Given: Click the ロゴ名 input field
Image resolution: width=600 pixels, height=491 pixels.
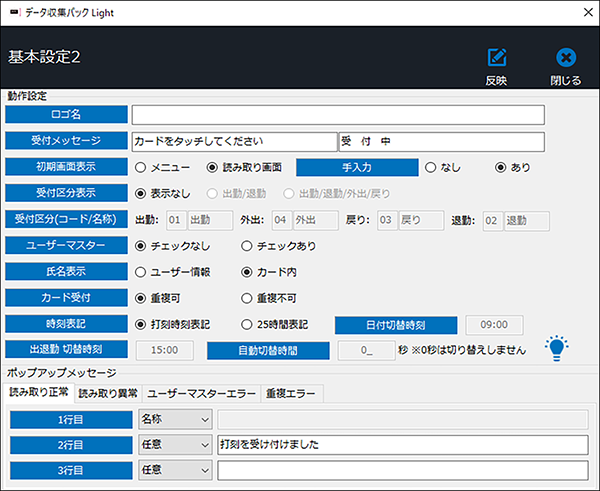Looking at the screenshot, I should [338, 115].
